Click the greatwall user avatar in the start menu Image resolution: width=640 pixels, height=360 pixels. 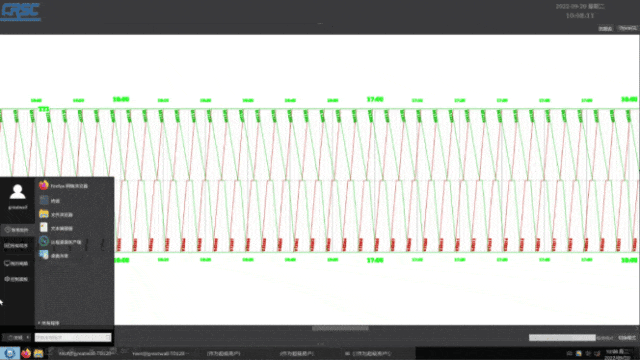18,191
